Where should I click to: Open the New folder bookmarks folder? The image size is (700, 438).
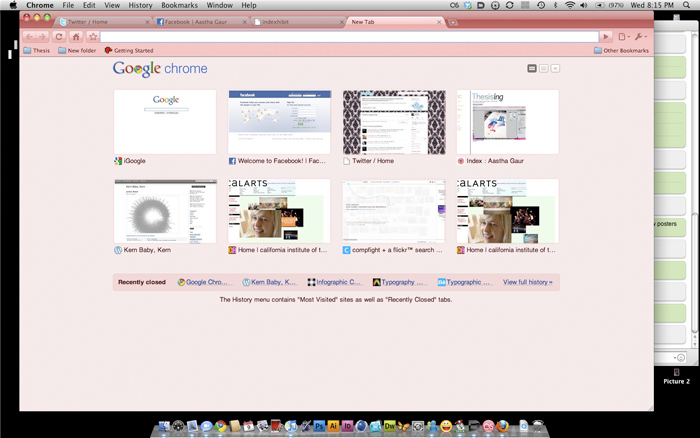(x=77, y=50)
